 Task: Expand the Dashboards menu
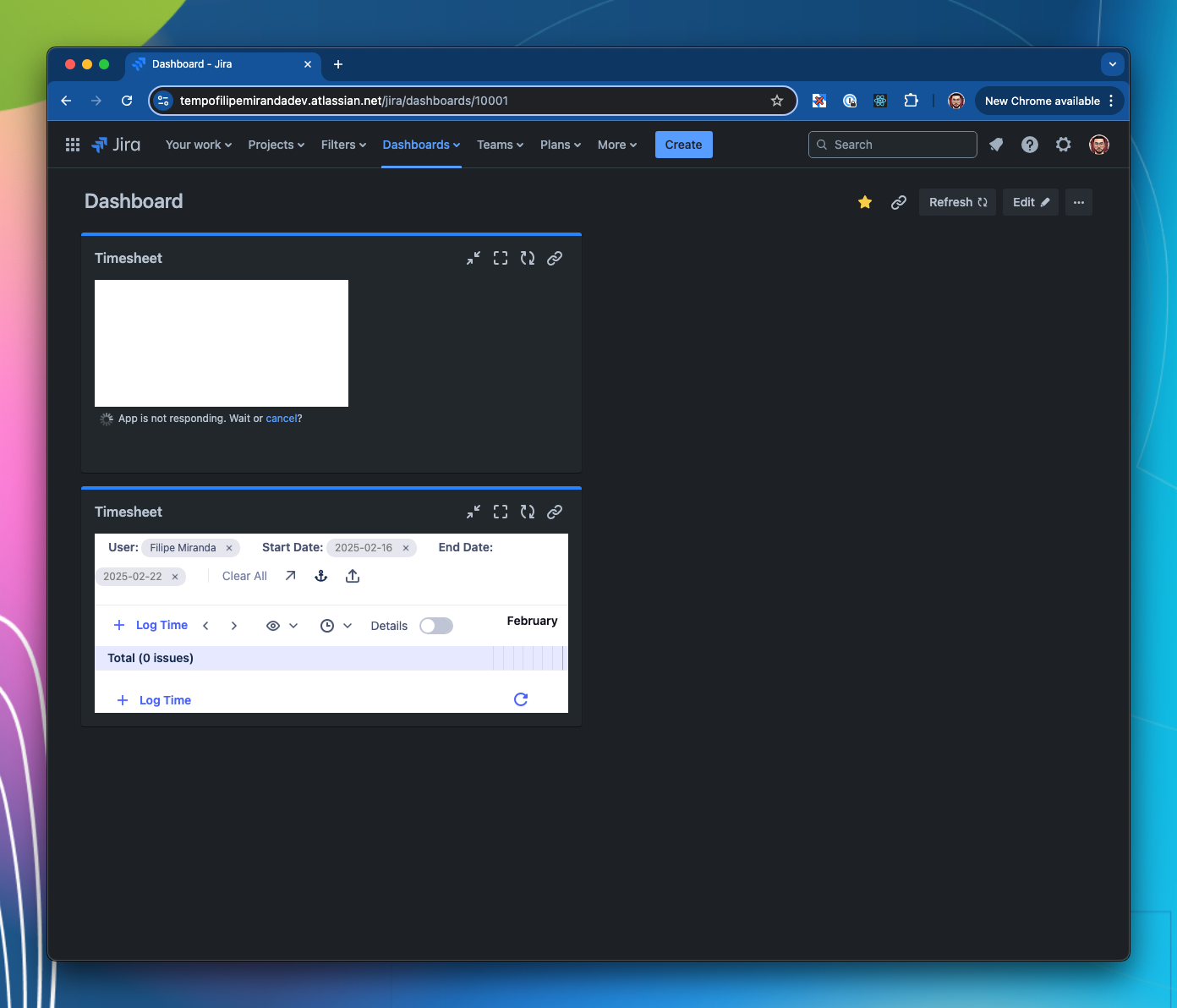point(421,145)
